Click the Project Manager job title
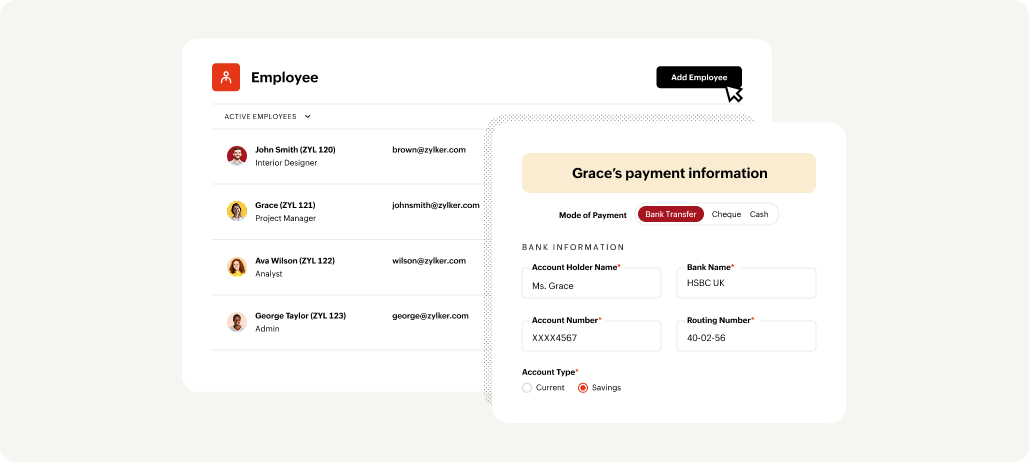Screen dimensions: 1029x462 click(x=285, y=219)
